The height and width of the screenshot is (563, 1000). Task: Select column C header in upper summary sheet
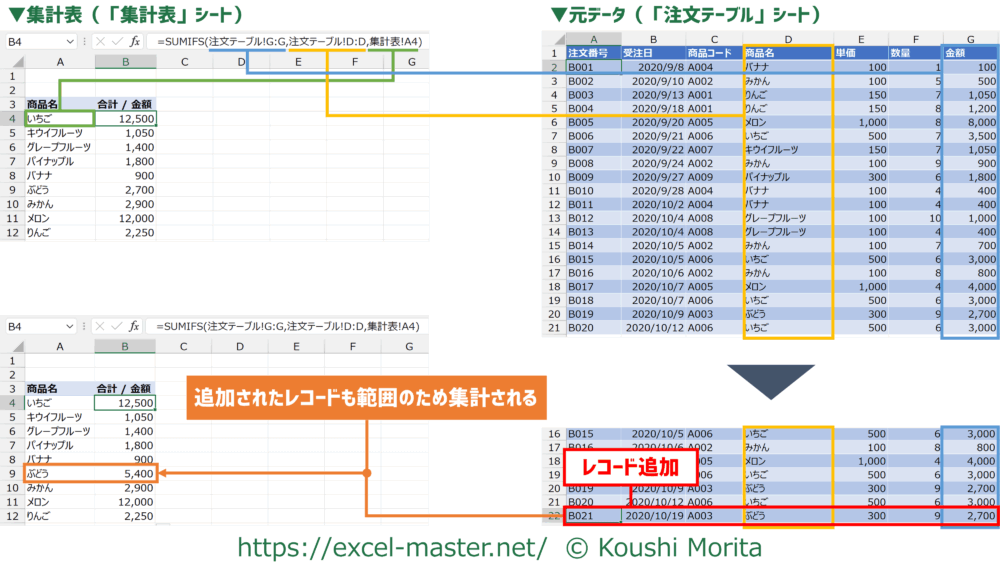coord(185,62)
